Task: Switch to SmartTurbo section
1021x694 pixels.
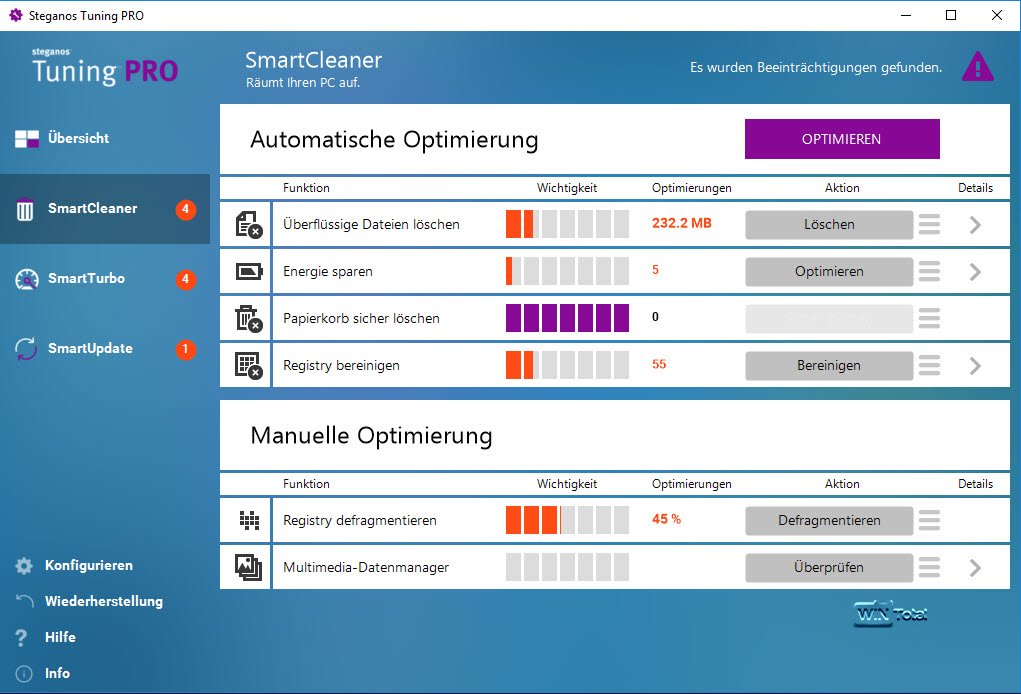Action: pos(105,279)
